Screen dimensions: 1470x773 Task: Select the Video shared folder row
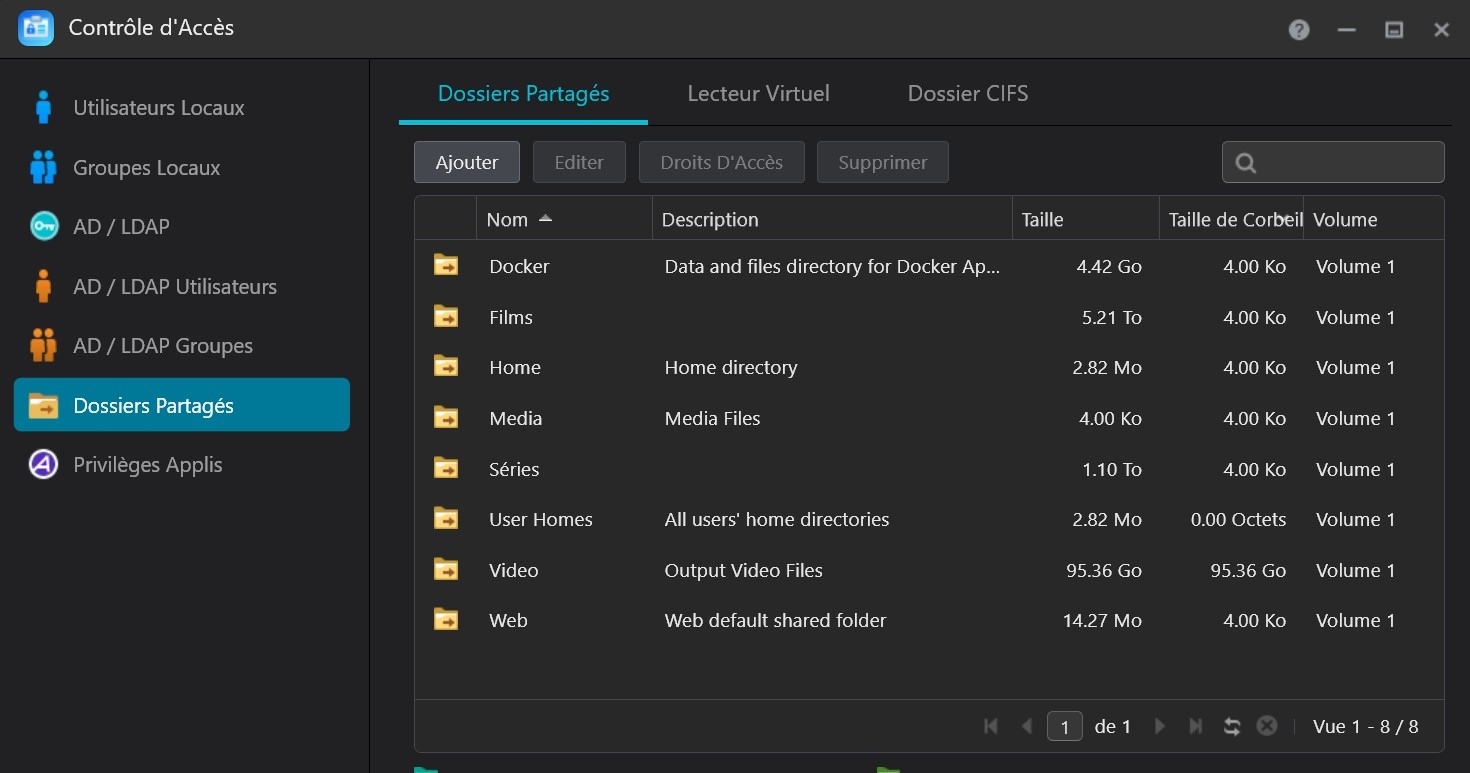click(514, 570)
